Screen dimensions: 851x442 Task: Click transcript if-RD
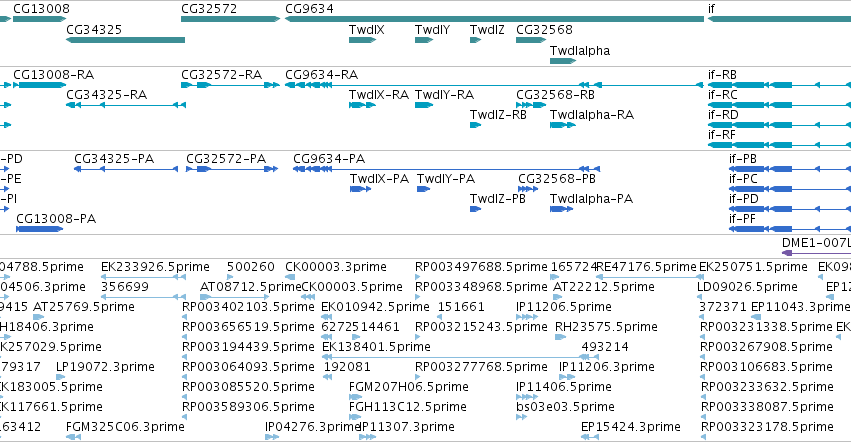(x=723, y=115)
